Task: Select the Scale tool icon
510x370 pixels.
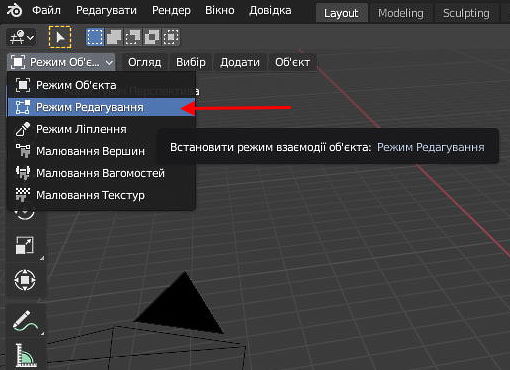Action: coord(25,246)
